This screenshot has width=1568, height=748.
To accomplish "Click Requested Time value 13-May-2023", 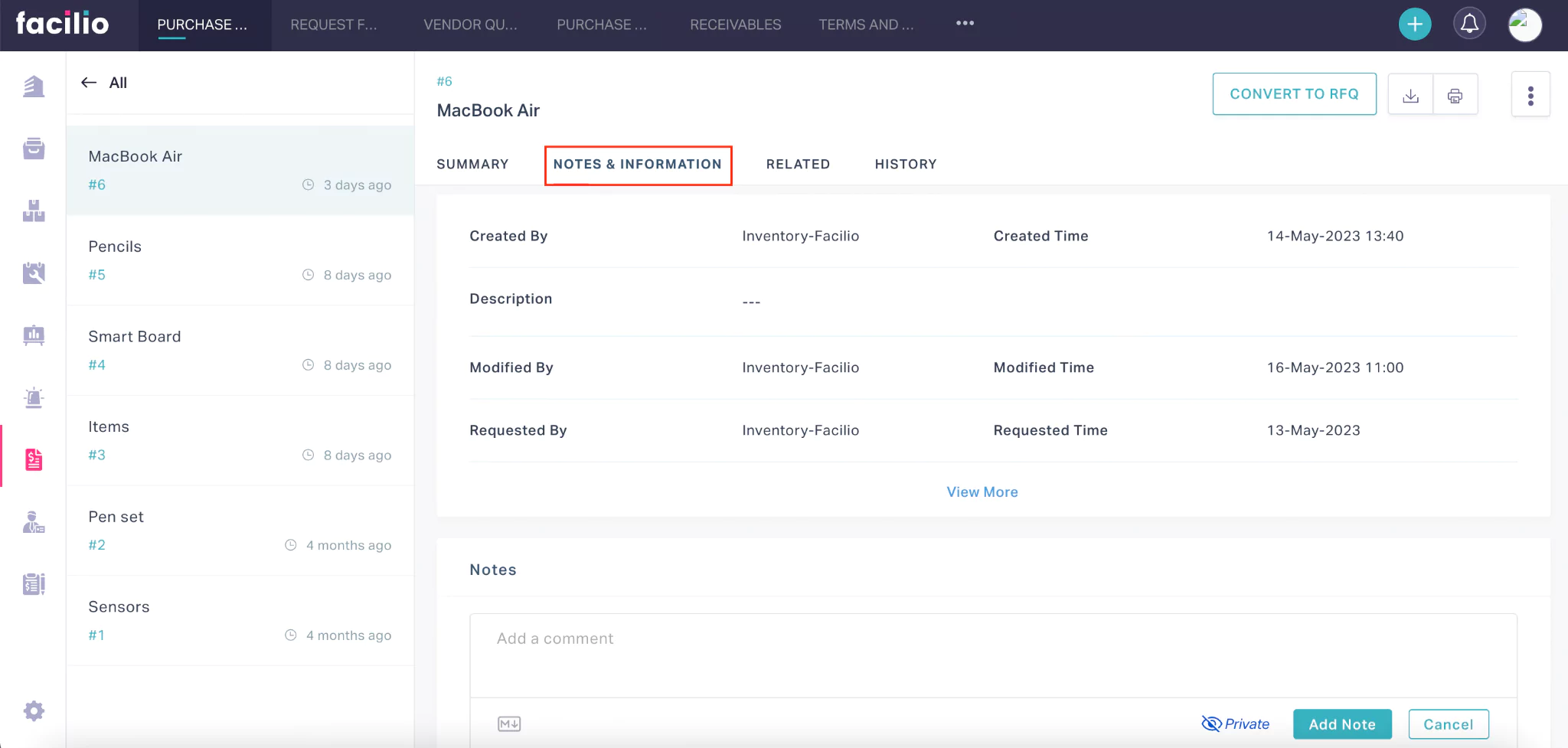I will (x=1313, y=430).
